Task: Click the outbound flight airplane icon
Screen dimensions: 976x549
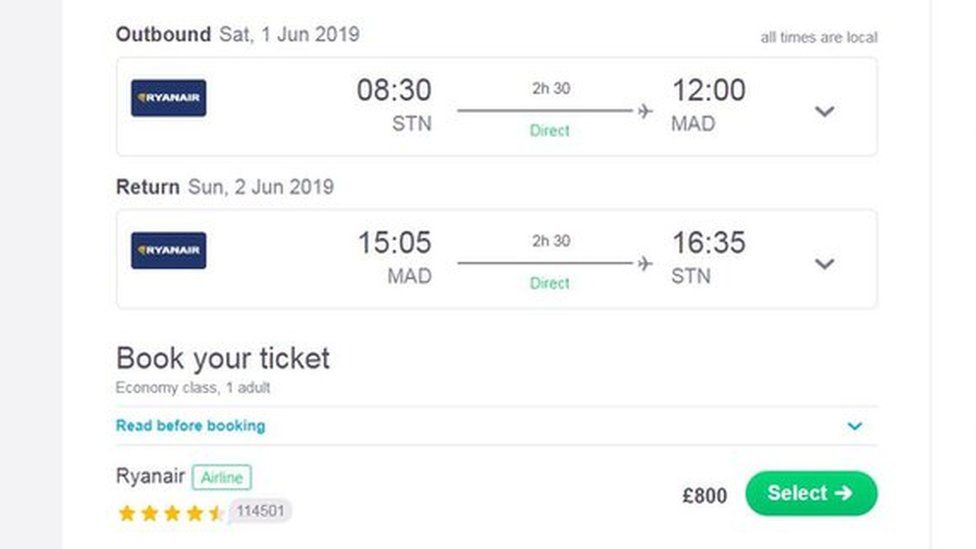Action: (x=645, y=111)
